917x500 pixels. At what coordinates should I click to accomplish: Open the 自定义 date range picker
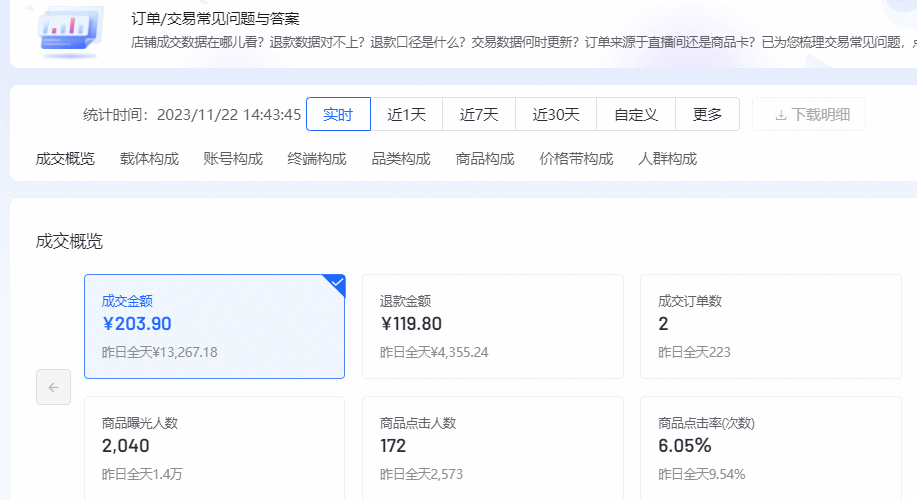[x=636, y=114]
